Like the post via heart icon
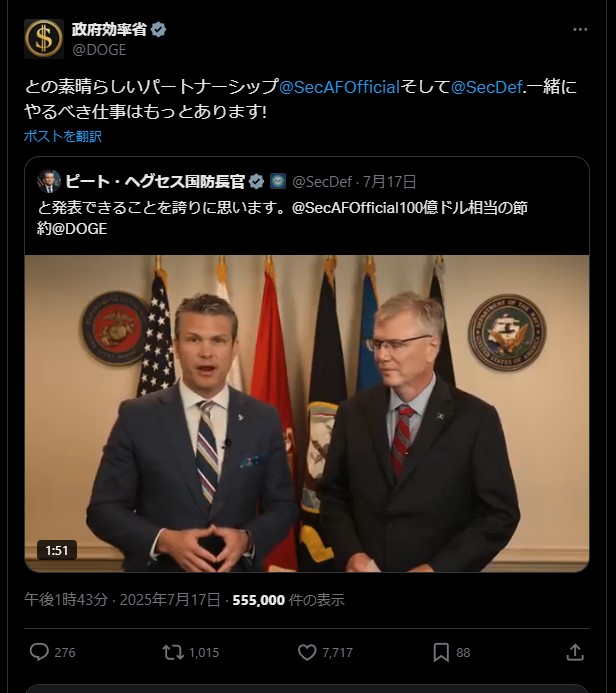This screenshot has height=693, width=616. 307,652
